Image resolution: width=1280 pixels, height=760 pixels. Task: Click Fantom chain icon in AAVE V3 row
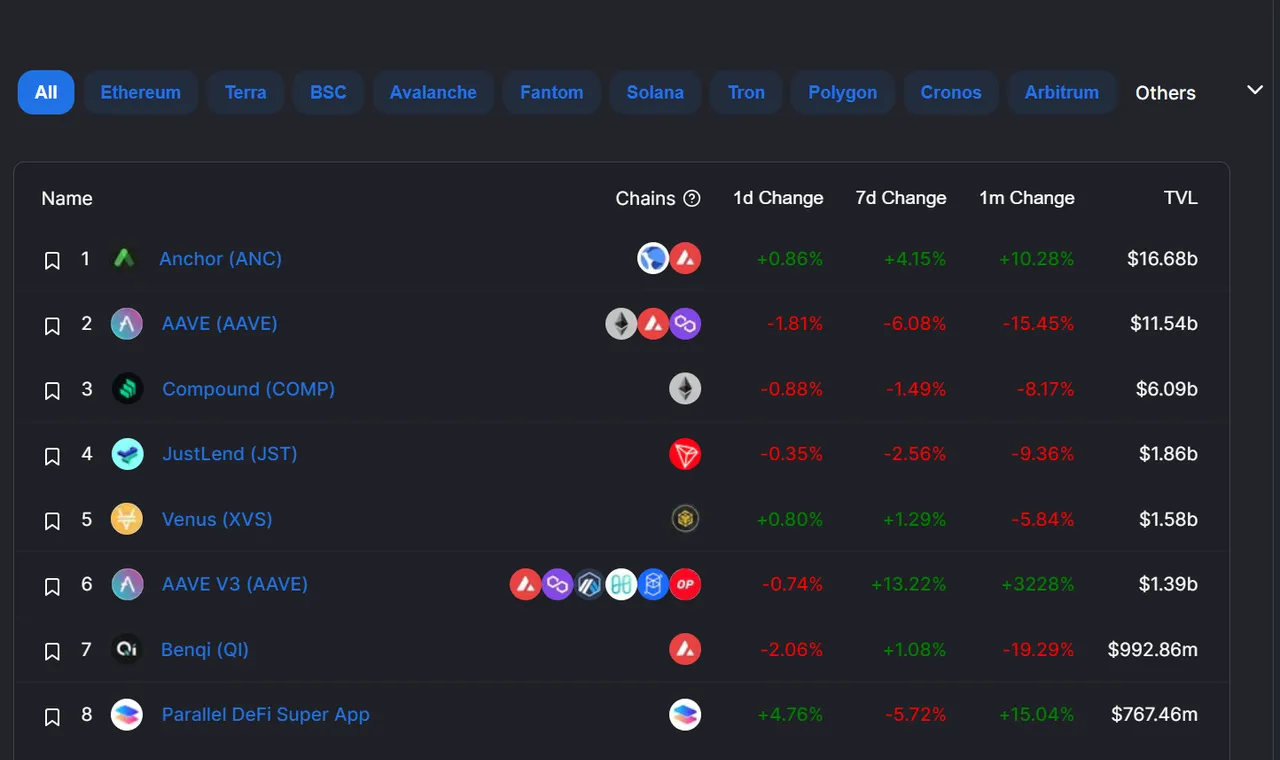click(653, 584)
